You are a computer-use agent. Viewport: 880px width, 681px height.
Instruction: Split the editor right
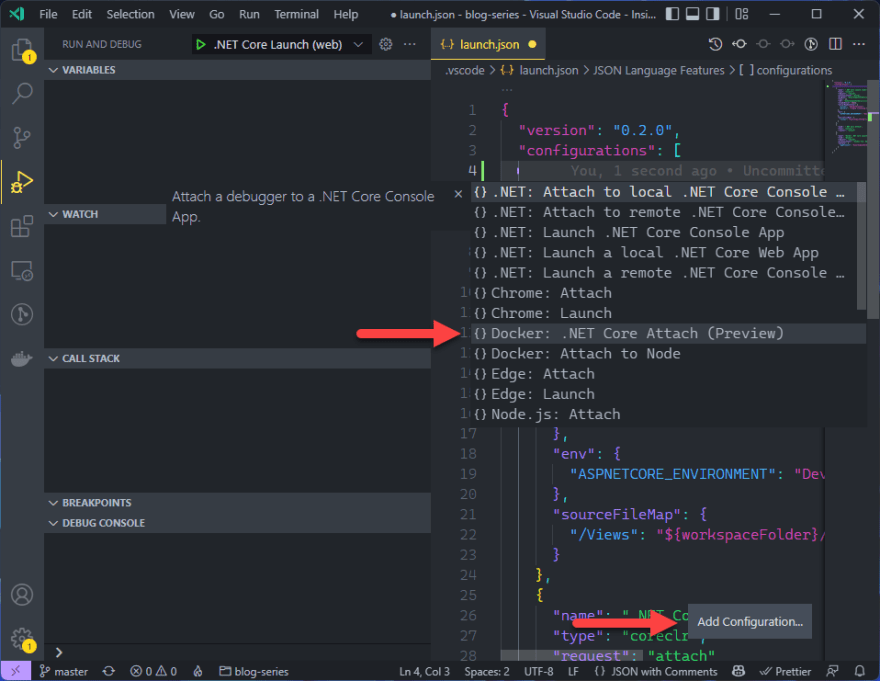pos(836,44)
